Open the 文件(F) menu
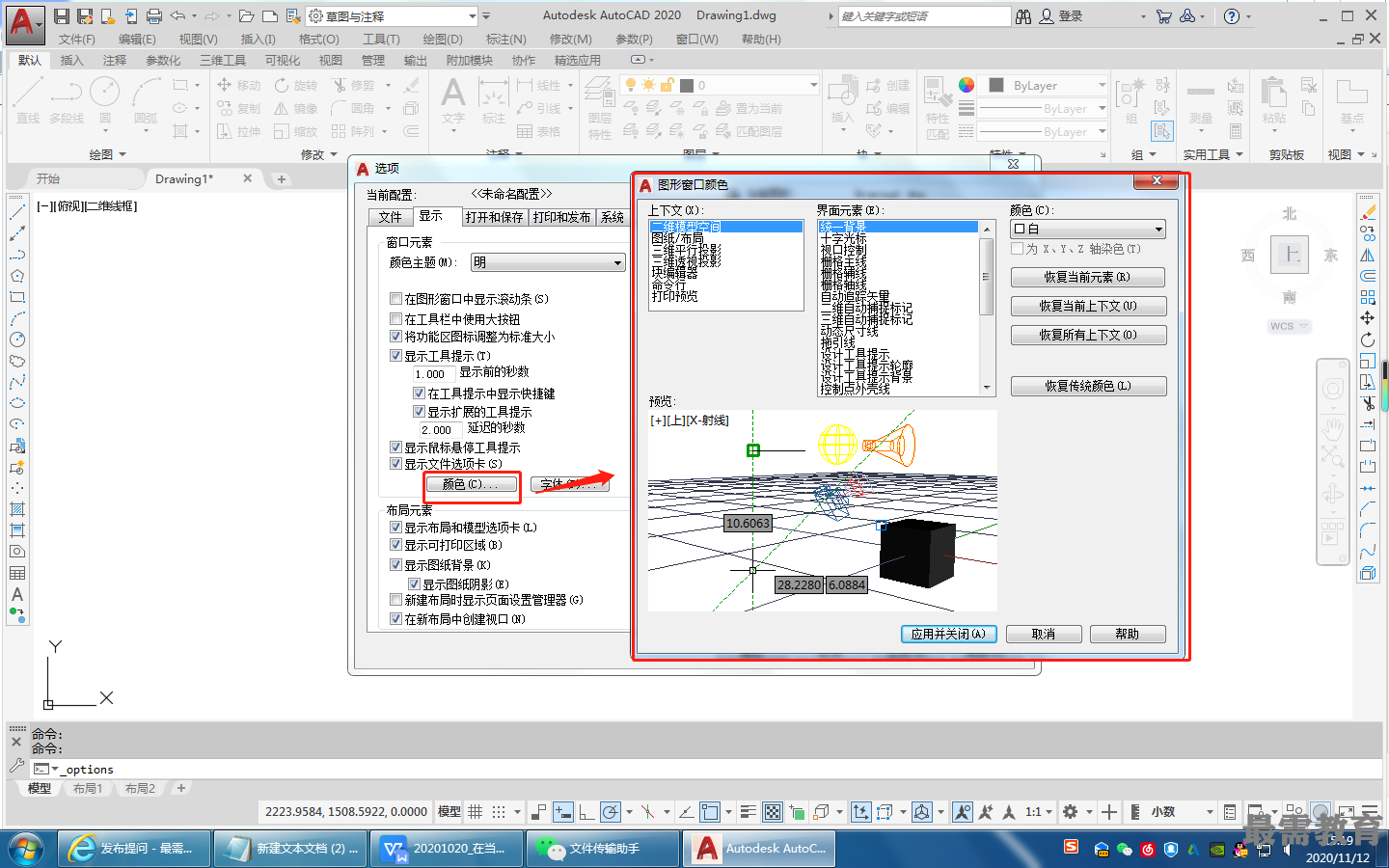This screenshot has height=868, width=1389. click(x=77, y=40)
